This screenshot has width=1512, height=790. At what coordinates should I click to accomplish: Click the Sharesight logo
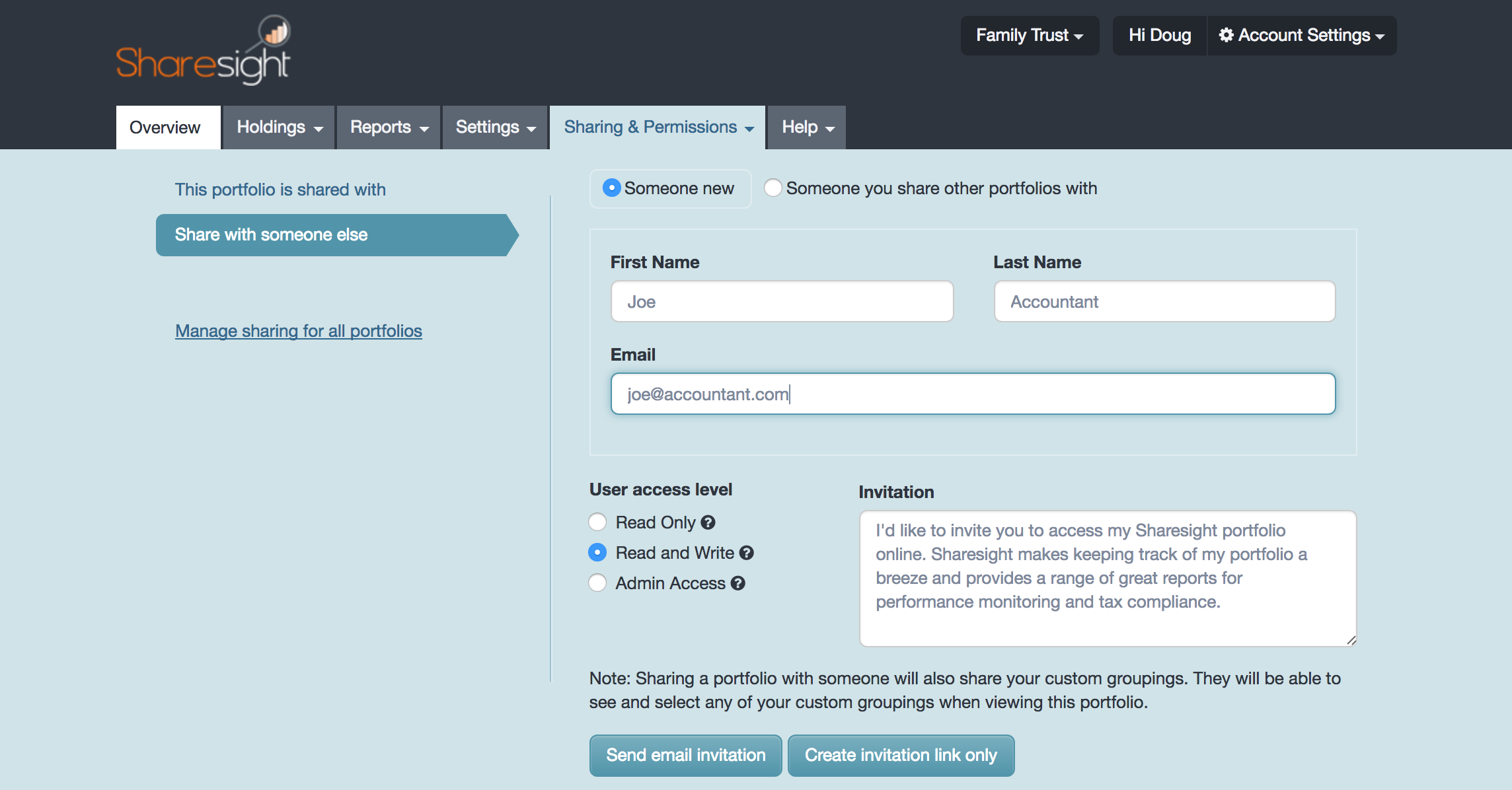coord(204,50)
